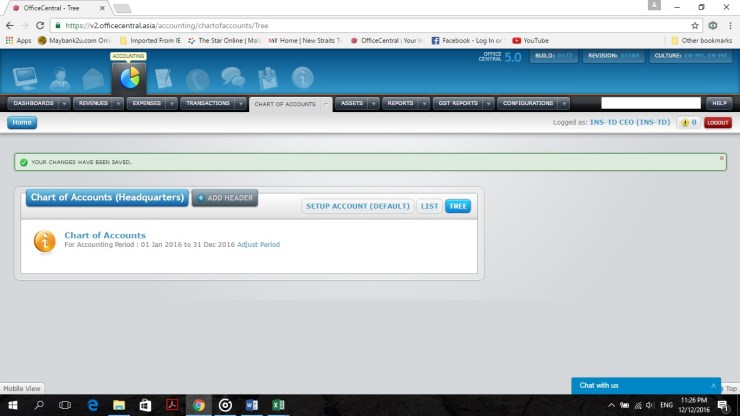Open the envelope mail module icon
The height and width of the screenshot is (416, 740).
click(x=93, y=77)
